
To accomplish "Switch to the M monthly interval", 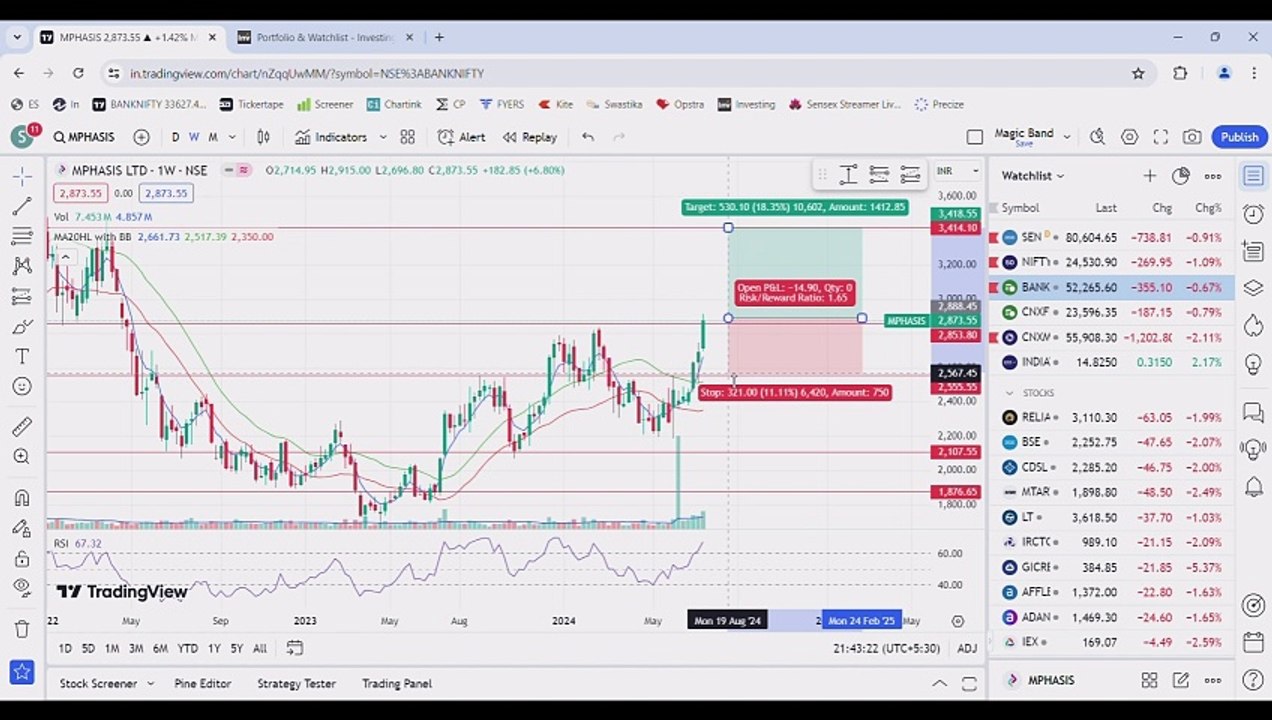I will (213, 137).
